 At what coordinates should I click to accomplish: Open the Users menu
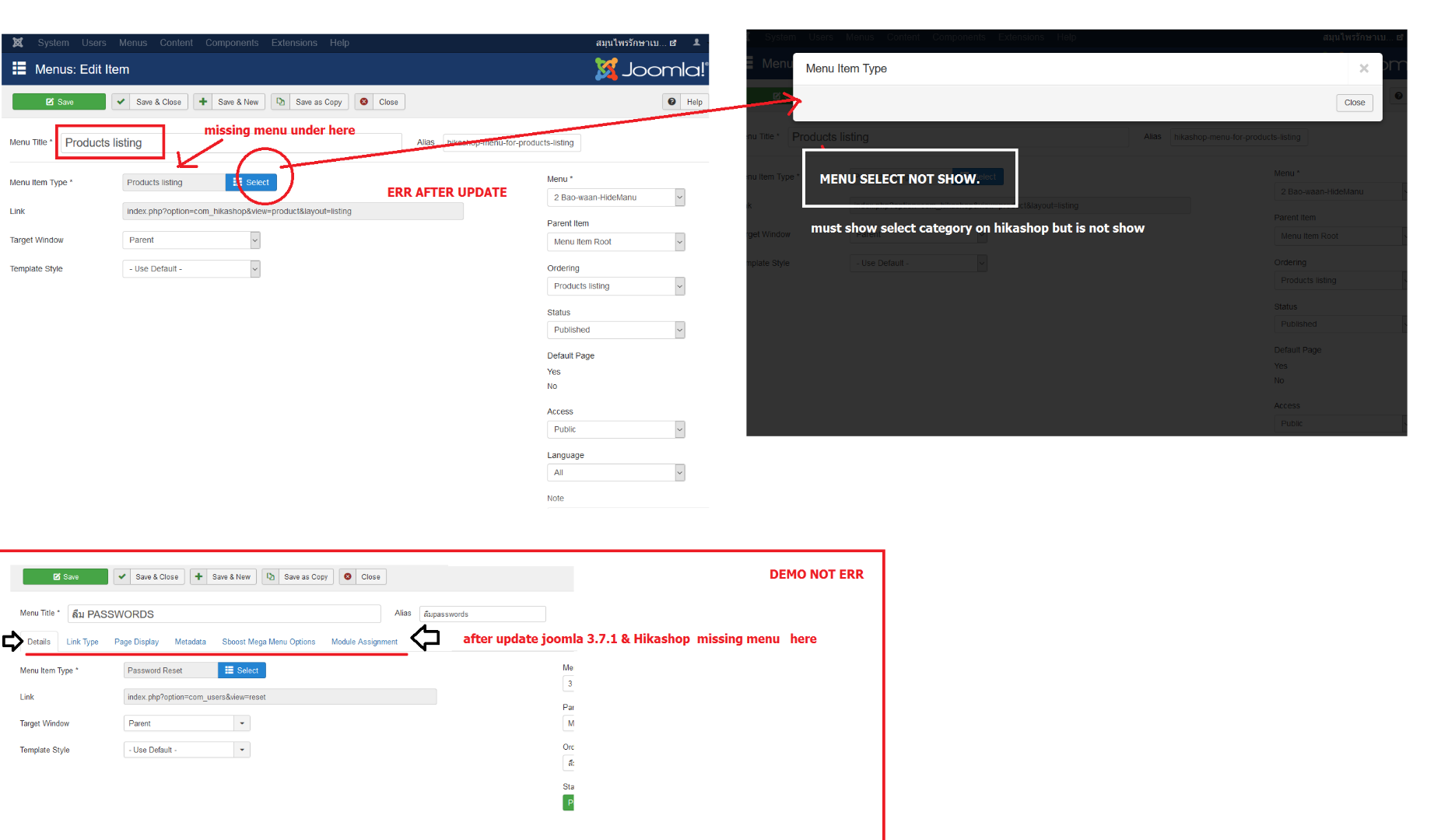(x=94, y=43)
